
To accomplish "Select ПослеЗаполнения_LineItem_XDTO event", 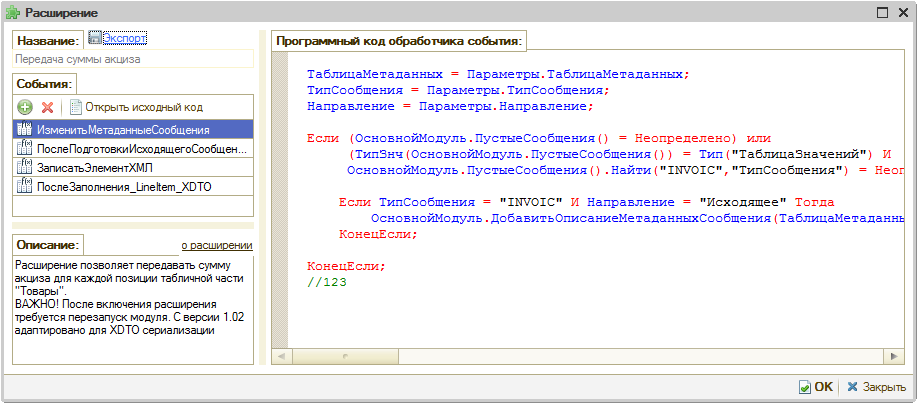I will pos(133,186).
